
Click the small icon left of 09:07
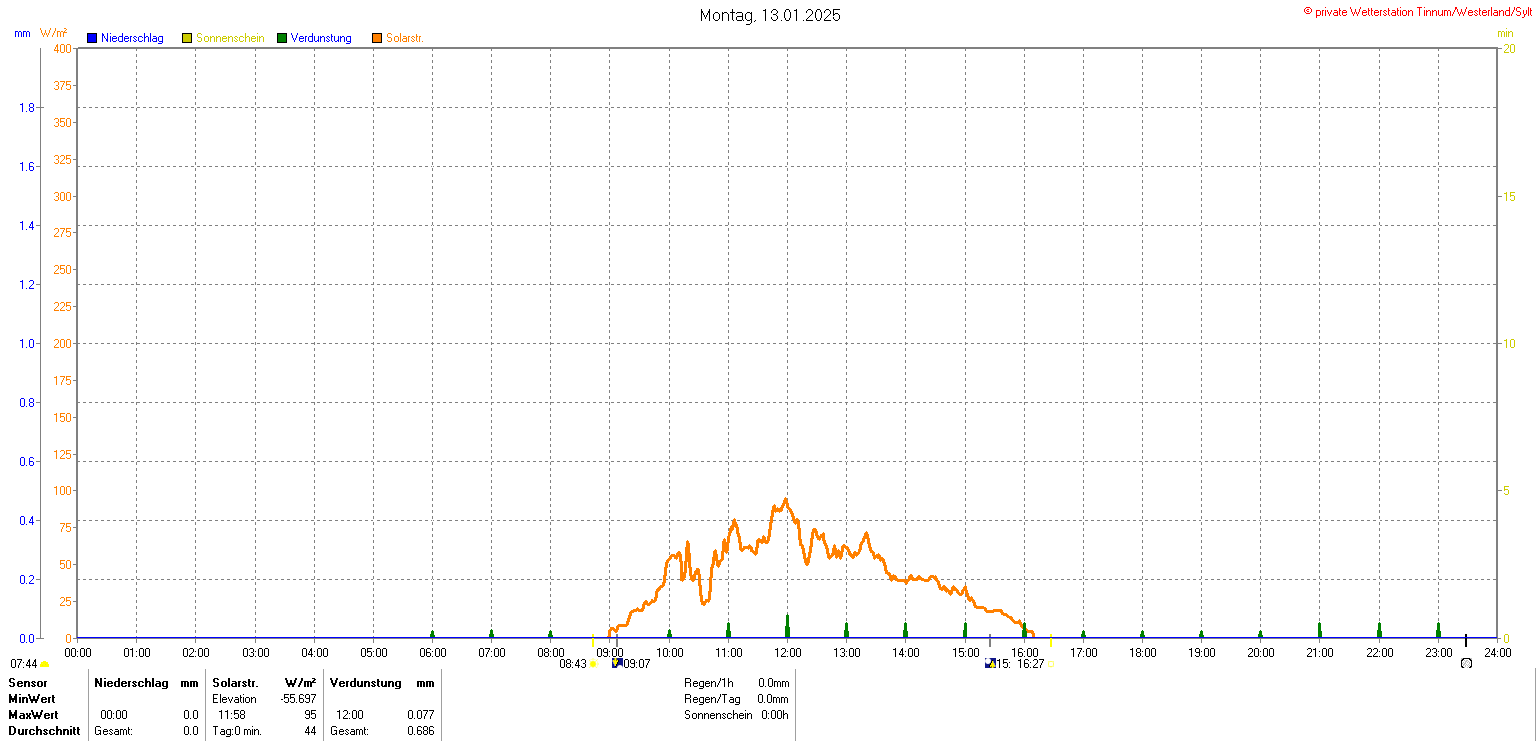pyautogui.click(x=617, y=663)
